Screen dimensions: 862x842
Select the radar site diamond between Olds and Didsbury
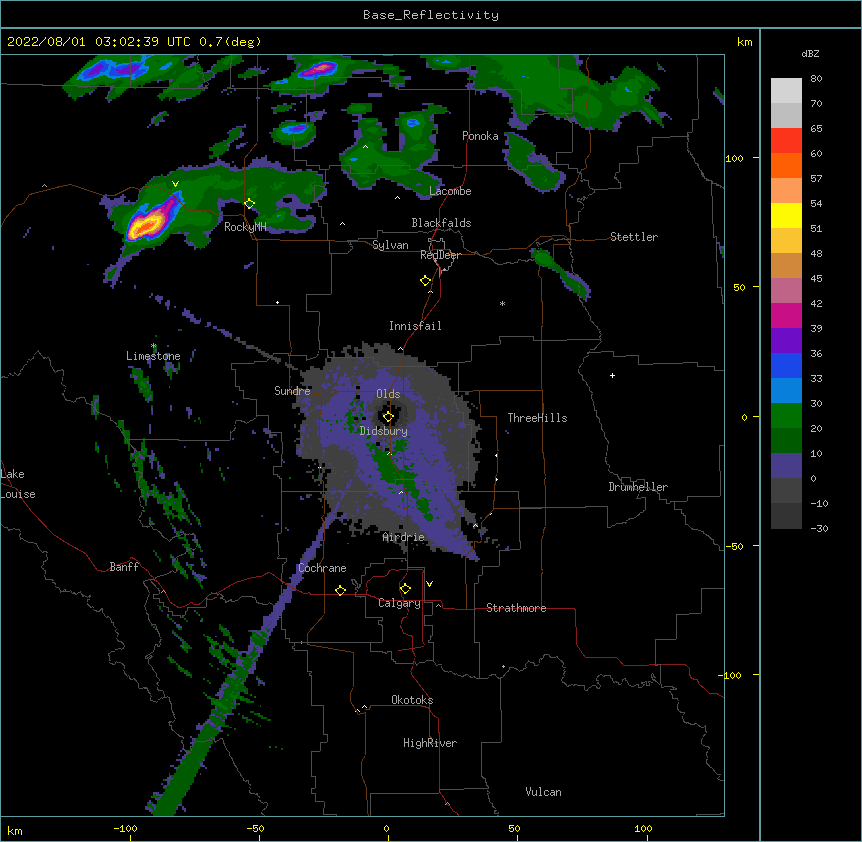click(x=388, y=417)
